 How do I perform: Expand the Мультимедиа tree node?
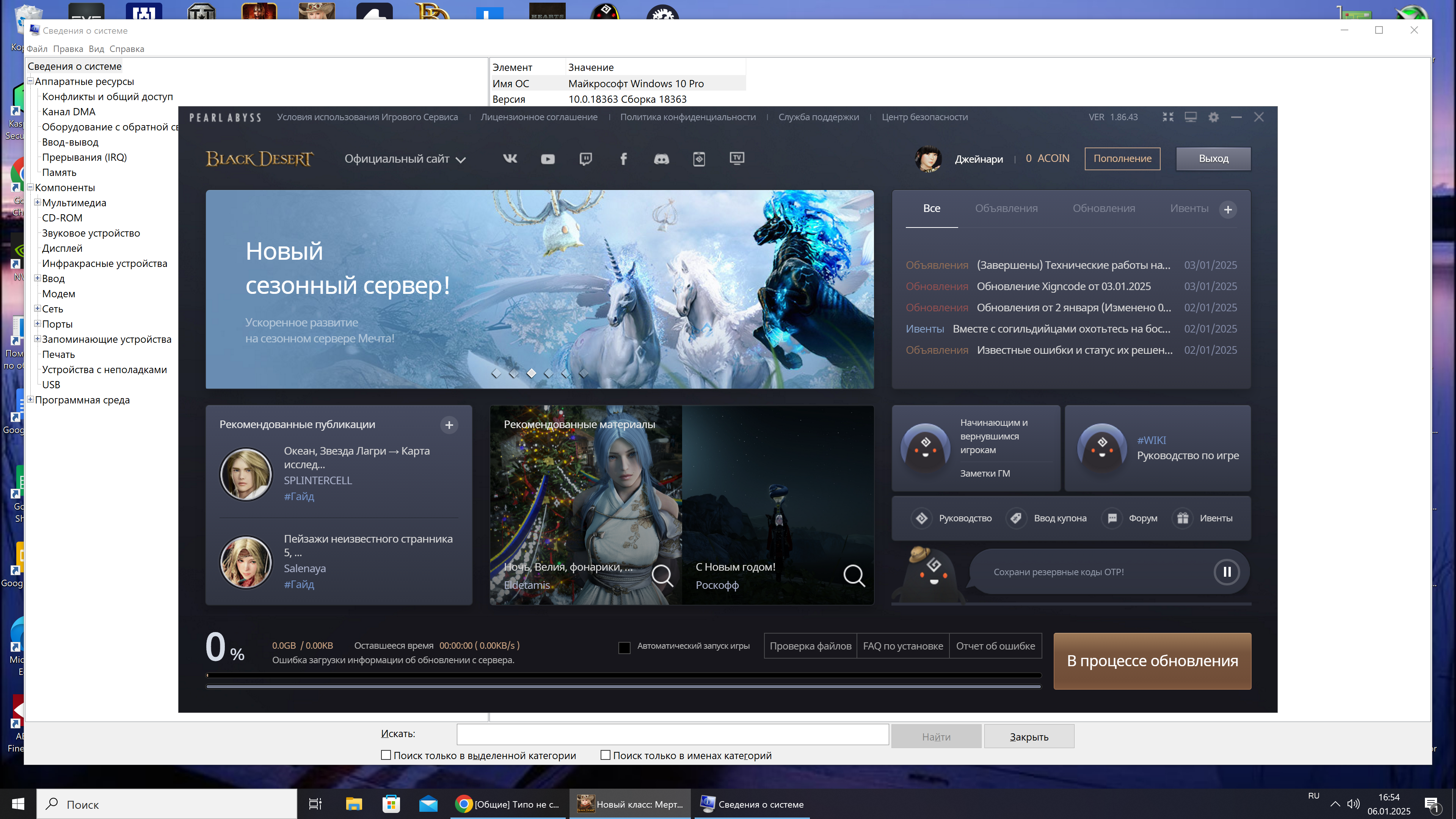[x=37, y=202]
